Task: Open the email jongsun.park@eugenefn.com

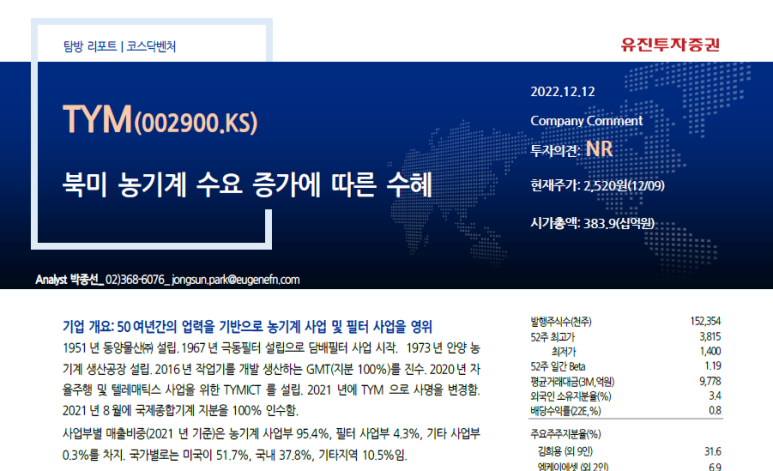Action: click(236, 280)
